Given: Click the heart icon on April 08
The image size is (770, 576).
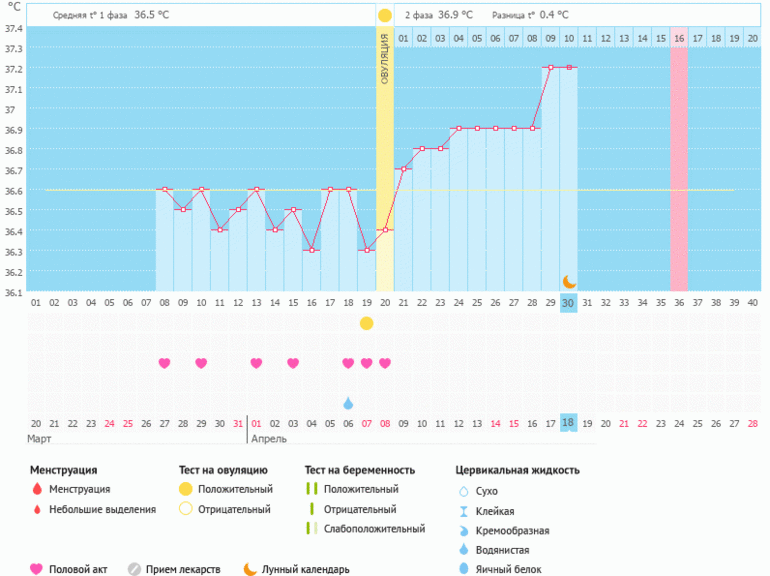Looking at the screenshot, I should tap(385, 363).
